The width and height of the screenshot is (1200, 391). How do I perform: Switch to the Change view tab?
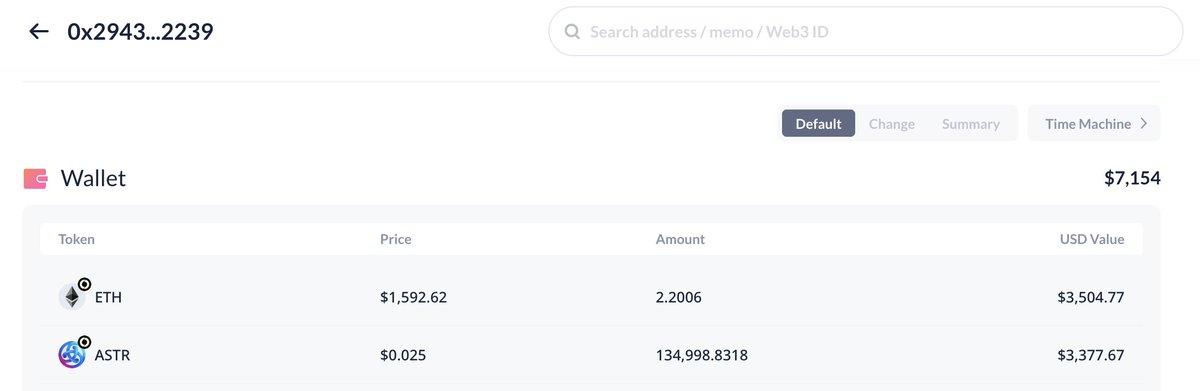pos(892,124)
